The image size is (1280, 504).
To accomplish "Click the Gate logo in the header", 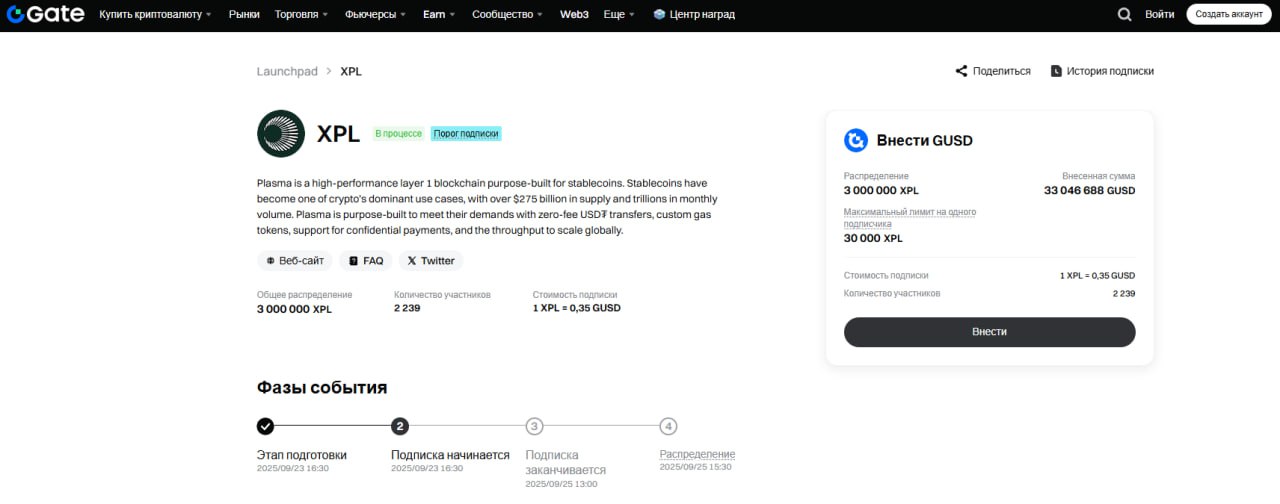I will click(45, 14).
